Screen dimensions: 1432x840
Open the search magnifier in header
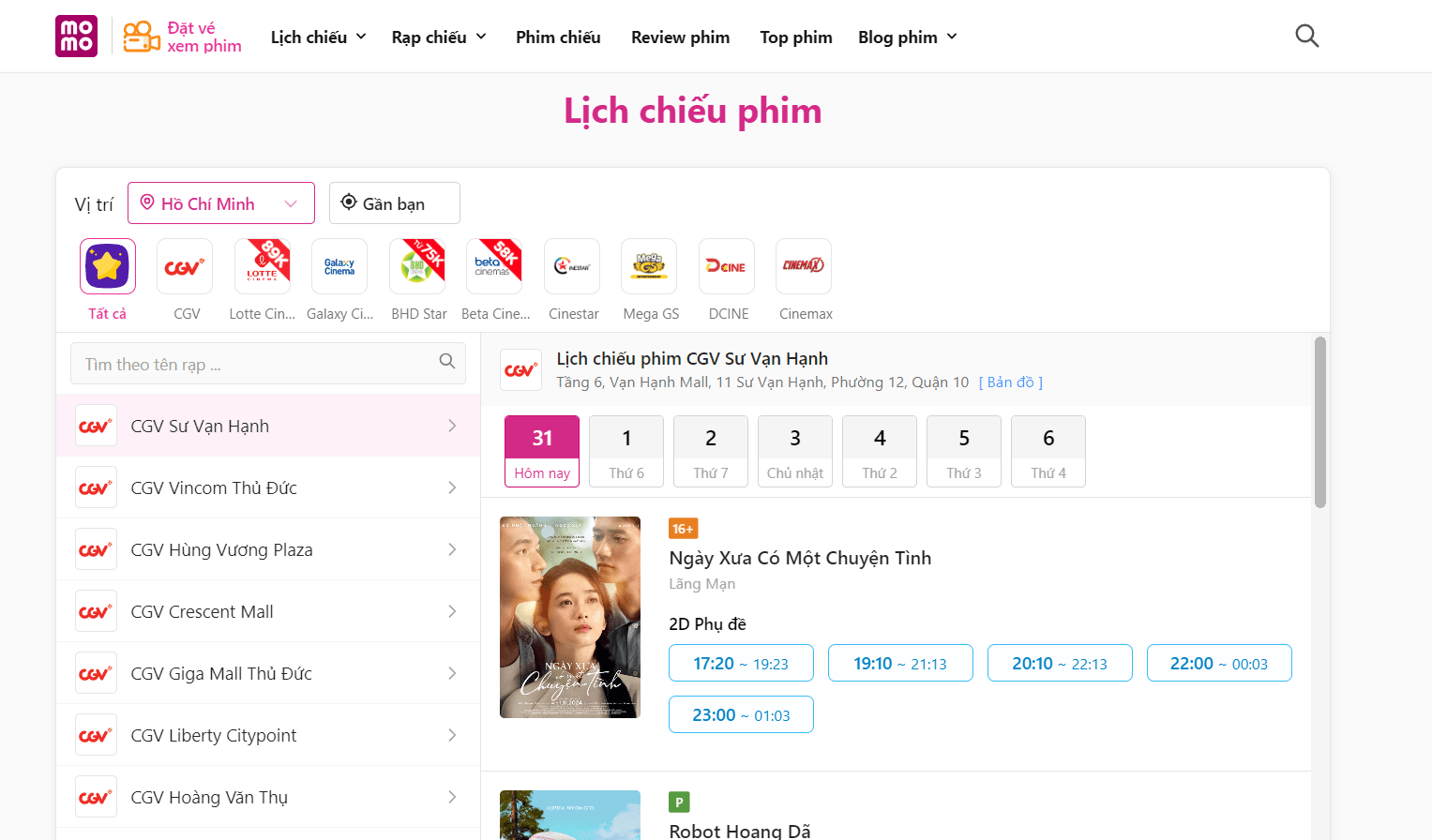1306,37
